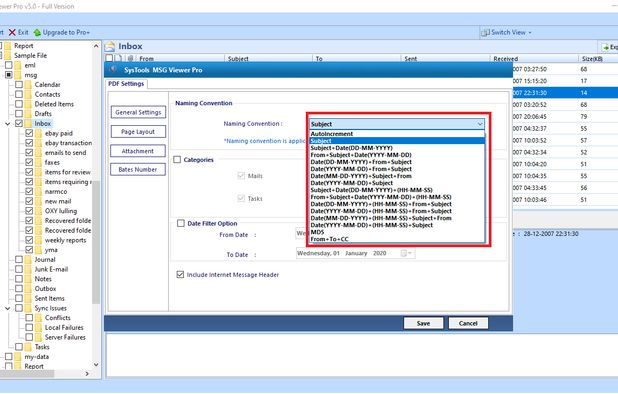This screenshot has height=394, width=618.
Task: Check the Calendar folder checkbox
Action: point(19,84)
